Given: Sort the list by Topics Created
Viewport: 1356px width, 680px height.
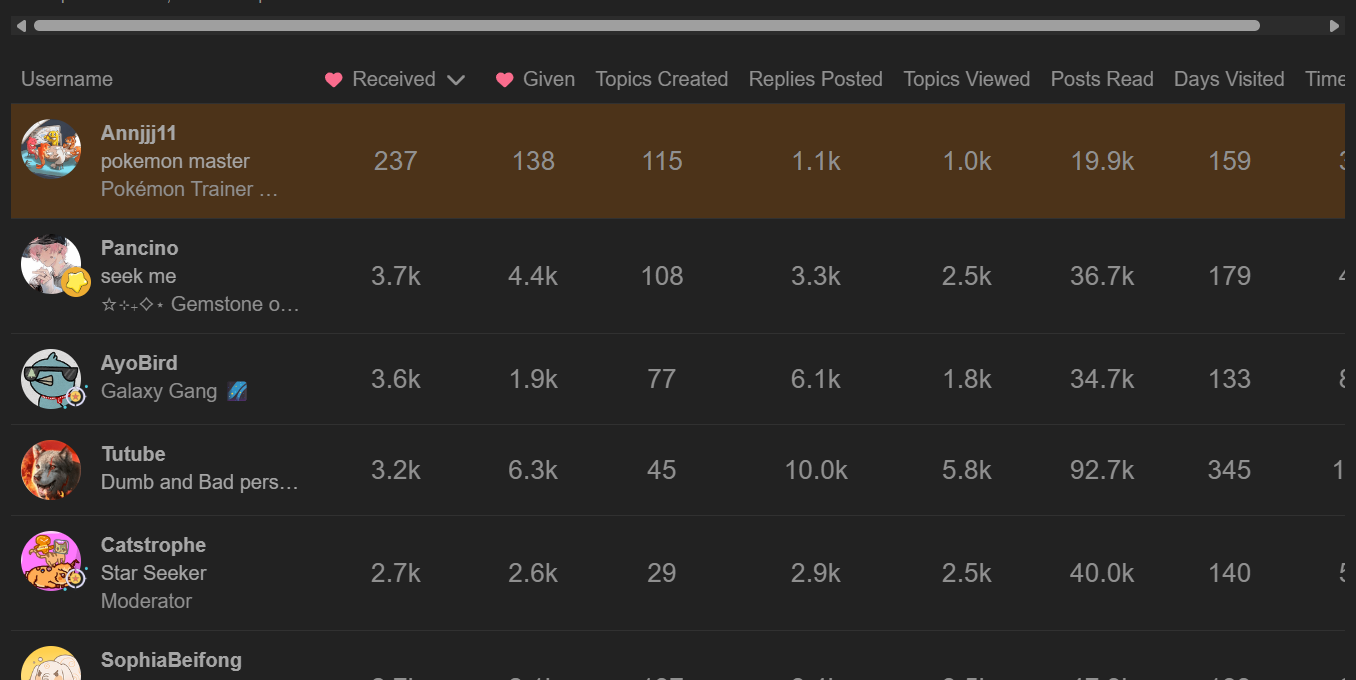Looking at the screenshot, I should click(662, 79).
